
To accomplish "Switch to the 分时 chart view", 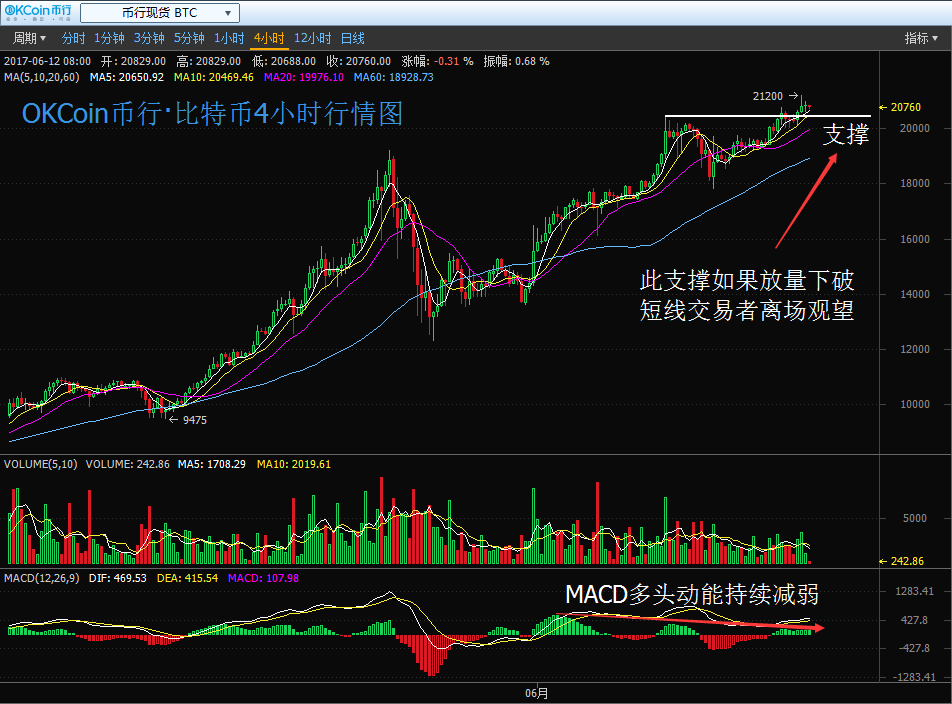I will (x=73, y=38).
